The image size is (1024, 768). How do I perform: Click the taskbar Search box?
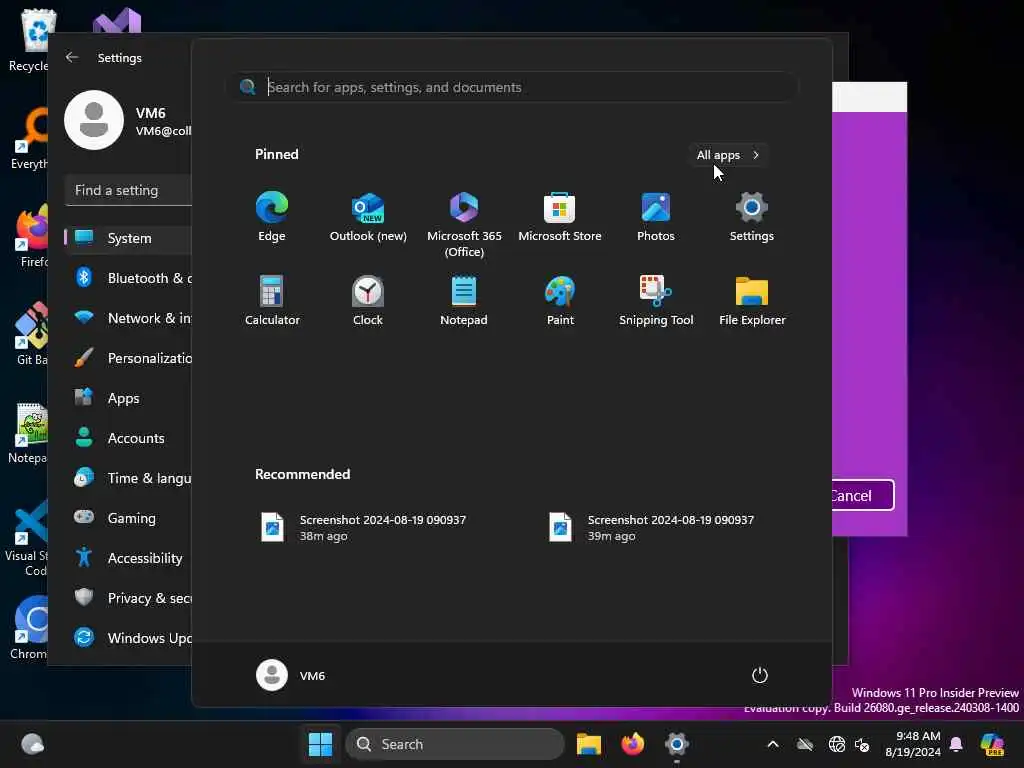455,744
